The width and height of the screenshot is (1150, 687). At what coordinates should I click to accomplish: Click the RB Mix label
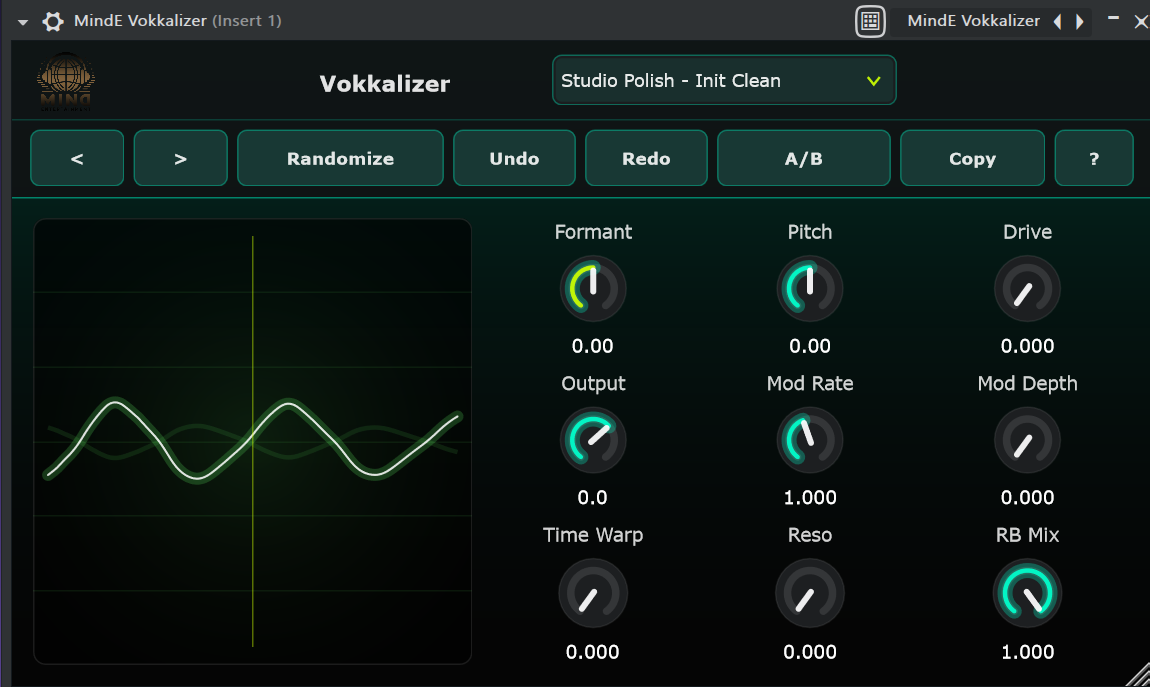(1028, 535)
